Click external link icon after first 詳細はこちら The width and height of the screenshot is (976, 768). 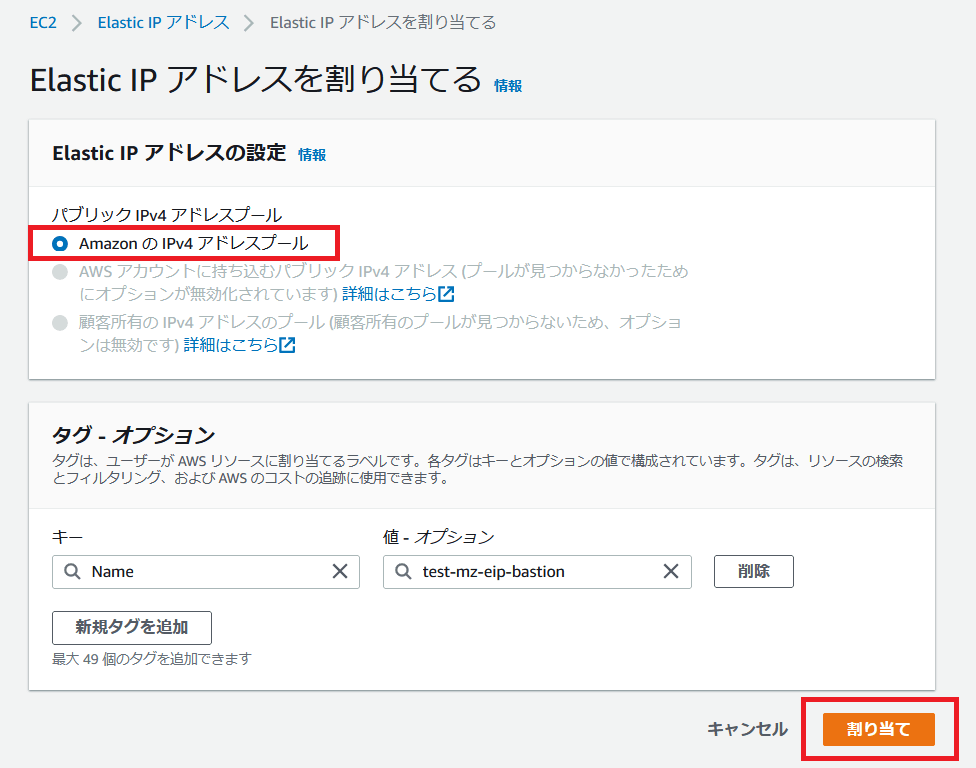pos(446,294)
